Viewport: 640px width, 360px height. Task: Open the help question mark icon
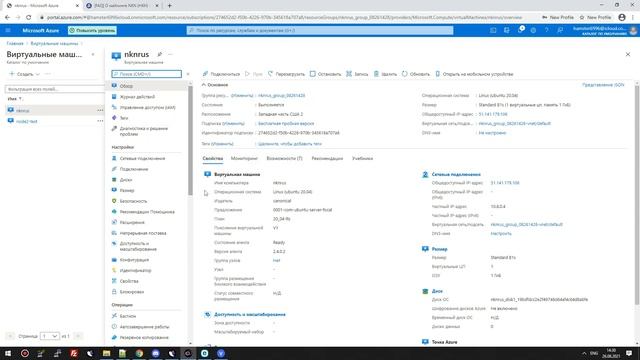pos(547,30)
